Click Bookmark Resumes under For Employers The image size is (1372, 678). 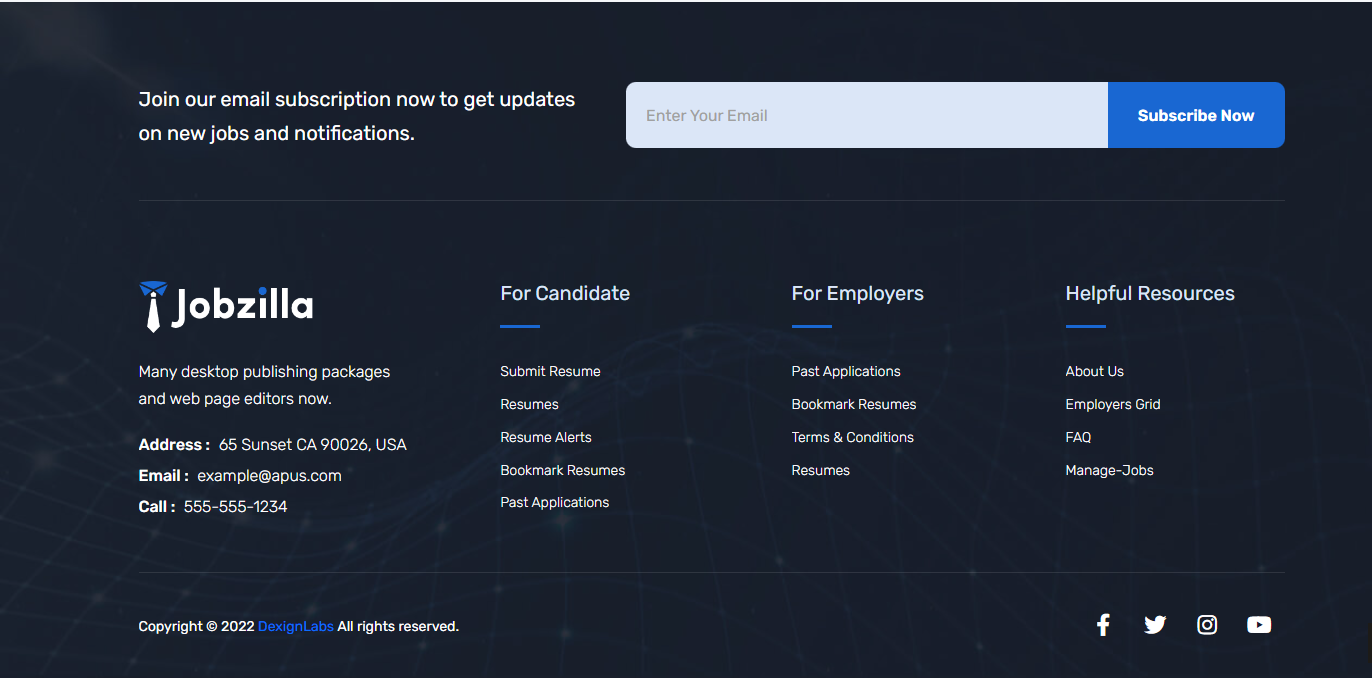[853, 404]
